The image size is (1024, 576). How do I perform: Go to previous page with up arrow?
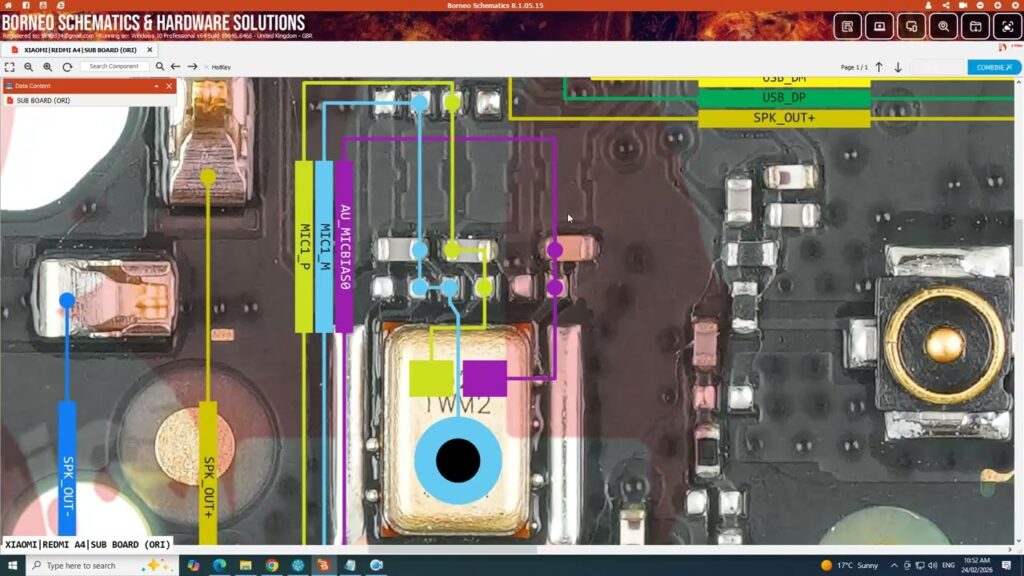879,67
